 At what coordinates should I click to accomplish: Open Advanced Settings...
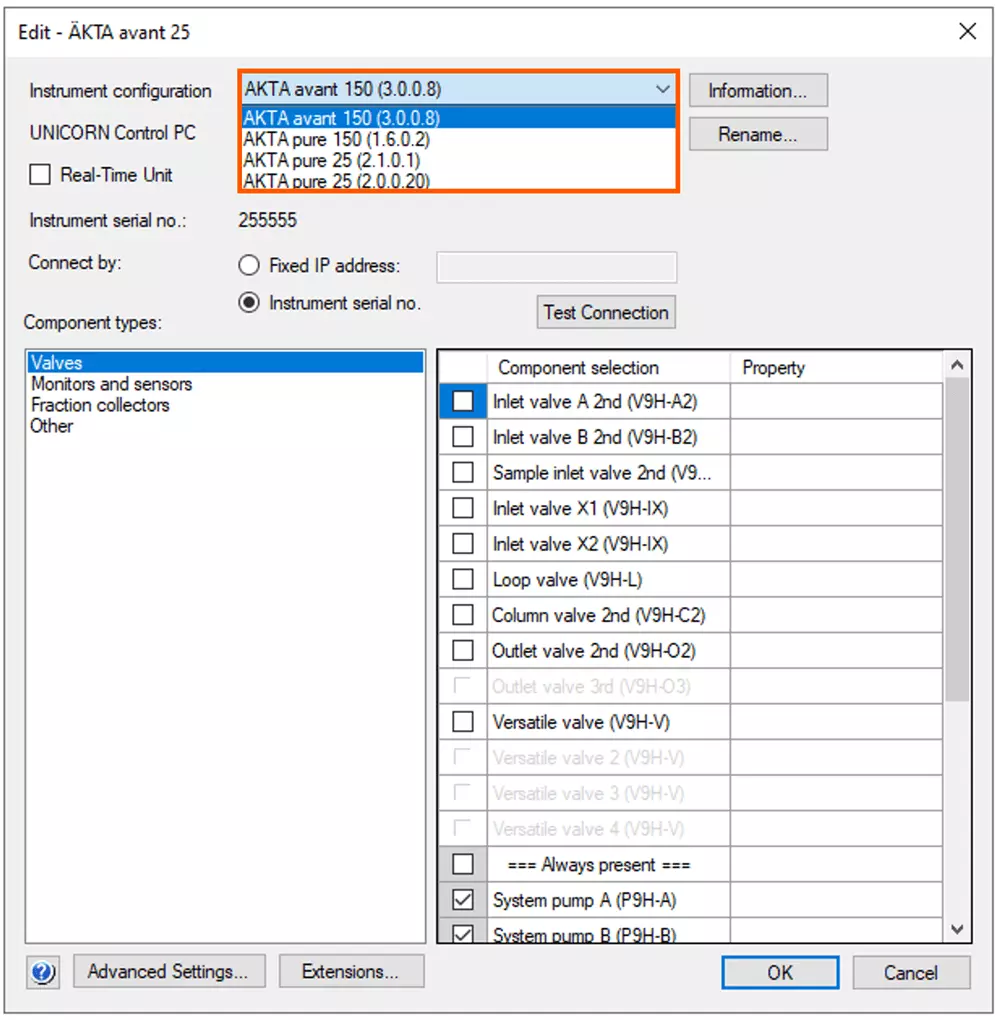click(x=168, y=971)
